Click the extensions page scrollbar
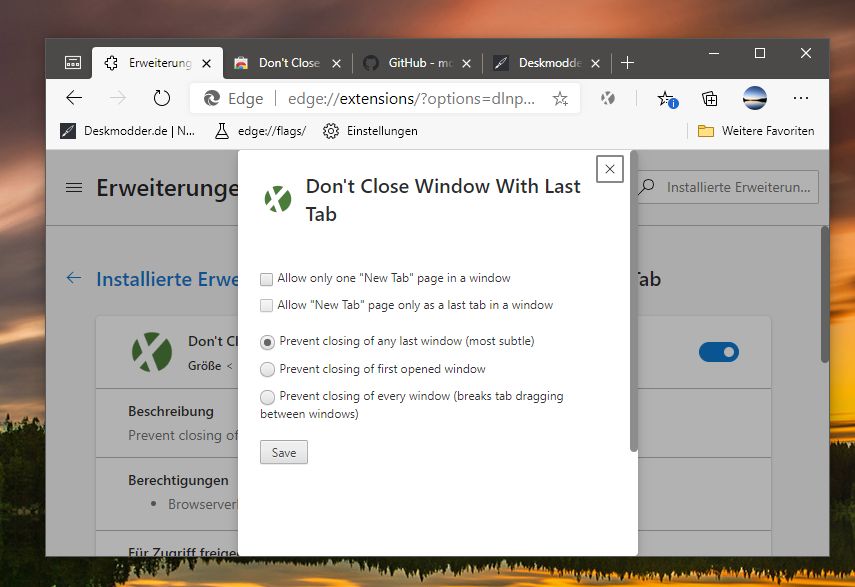 click(x=825, y=294)
